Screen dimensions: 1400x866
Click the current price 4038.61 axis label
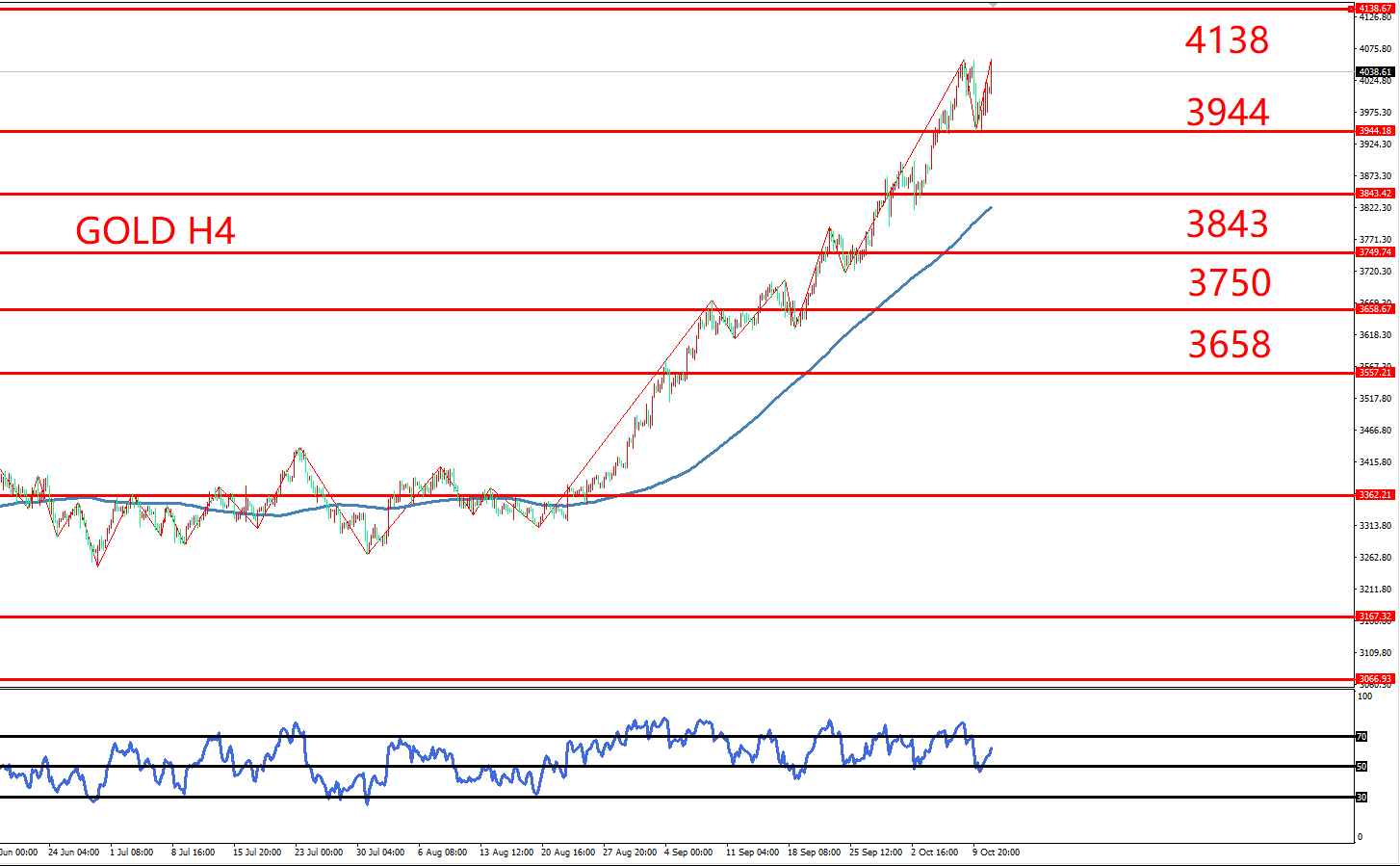point(1374,72)
